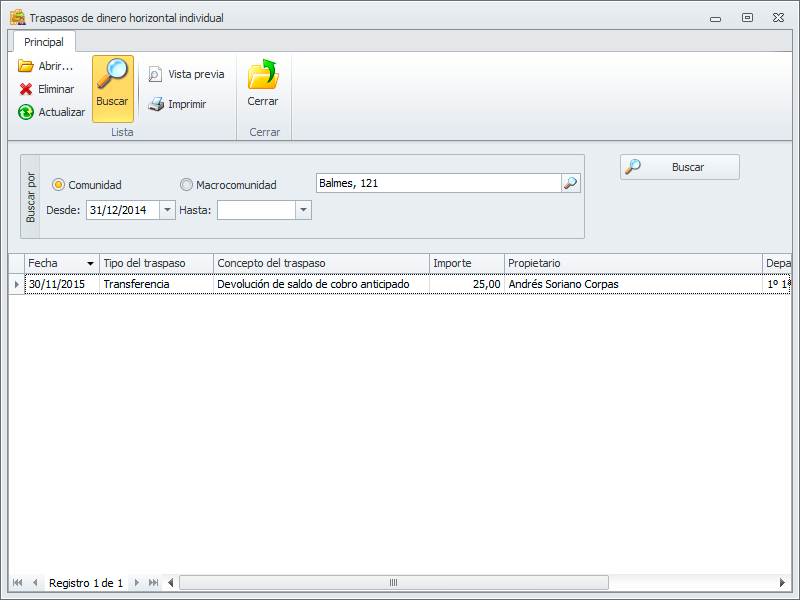Click the red Eliminar icon
This screenshot has height=600, width=800.
26,89
